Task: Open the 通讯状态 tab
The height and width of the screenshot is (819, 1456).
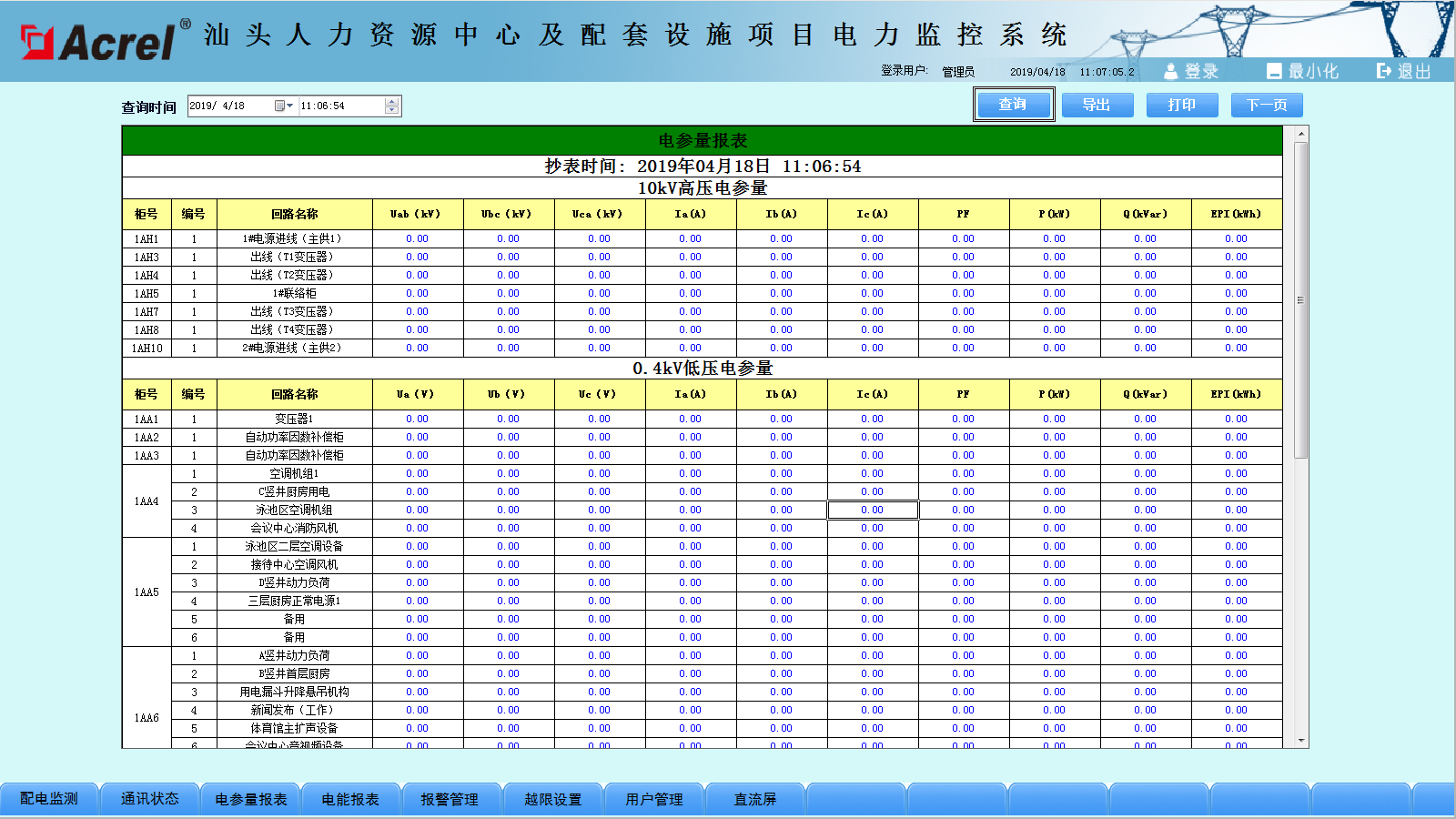Action: pyautogui.click(x=150, y=799)
